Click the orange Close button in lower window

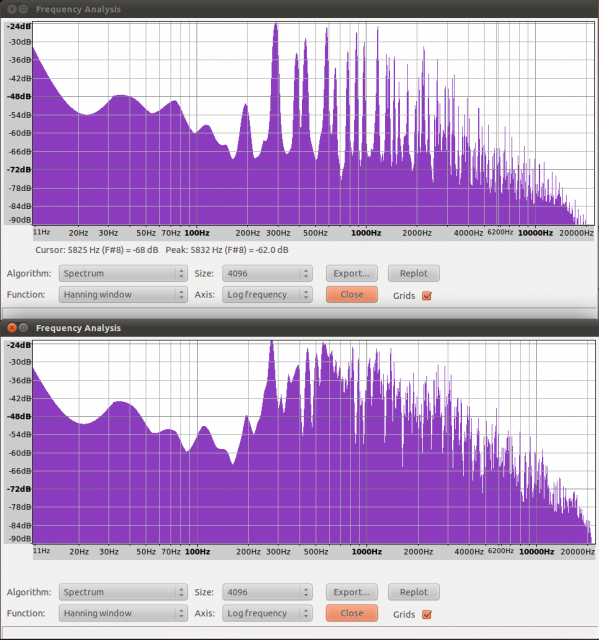click(x=352, y=613)
